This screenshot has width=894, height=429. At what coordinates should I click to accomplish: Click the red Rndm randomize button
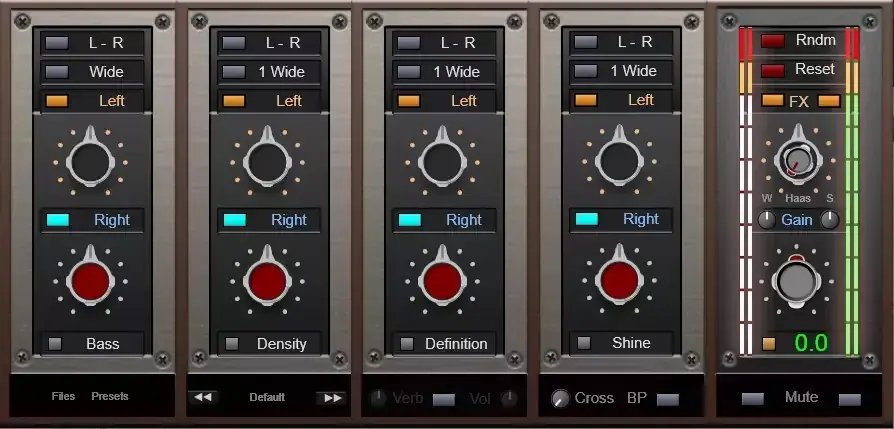(773, 41)
